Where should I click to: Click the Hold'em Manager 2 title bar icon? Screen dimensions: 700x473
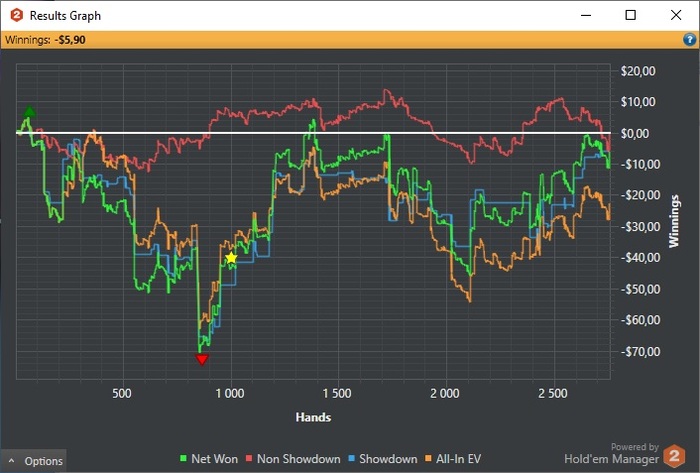coord(17,15)
